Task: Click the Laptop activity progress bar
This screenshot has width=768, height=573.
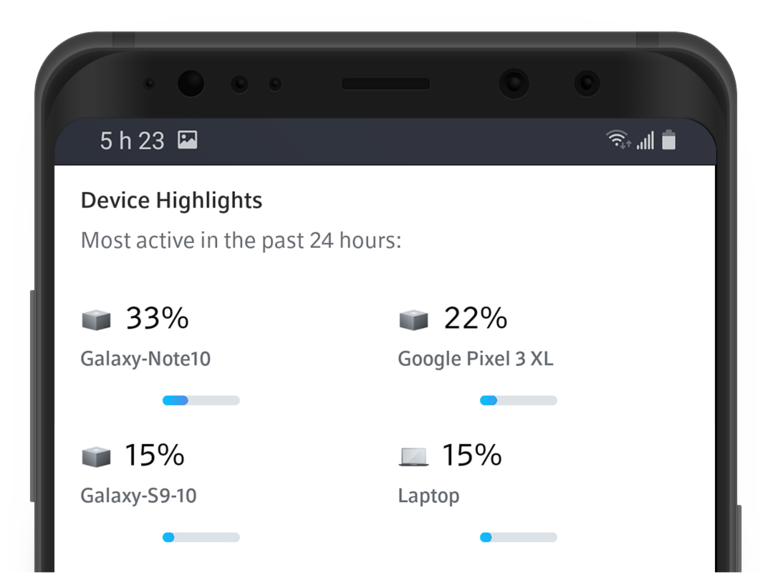Action: coord(518,537)
